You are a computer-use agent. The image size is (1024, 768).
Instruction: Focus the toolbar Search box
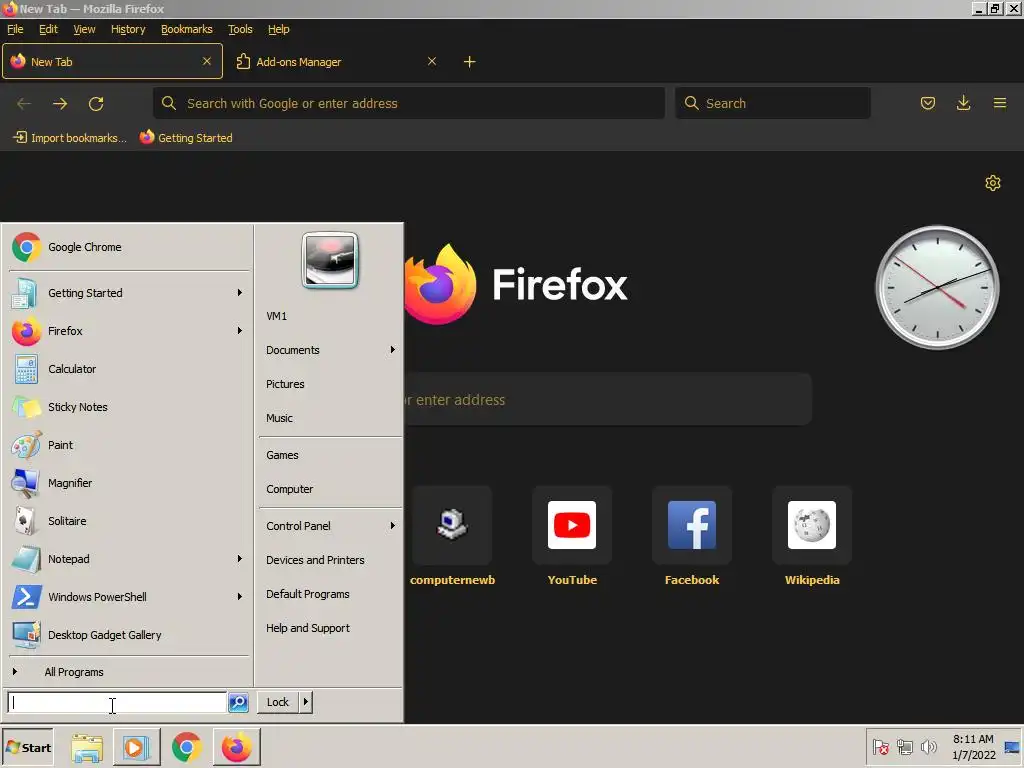coord(773,103)
